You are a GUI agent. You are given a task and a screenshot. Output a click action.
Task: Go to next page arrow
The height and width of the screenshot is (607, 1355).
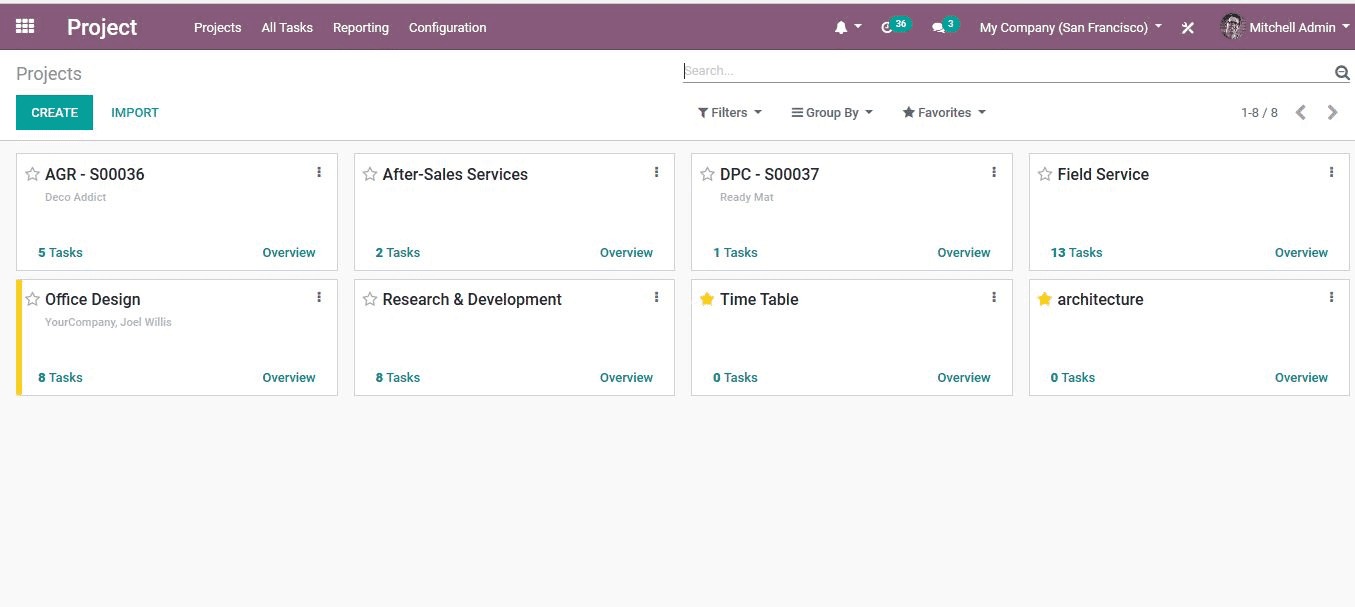tap(1332, 113)
